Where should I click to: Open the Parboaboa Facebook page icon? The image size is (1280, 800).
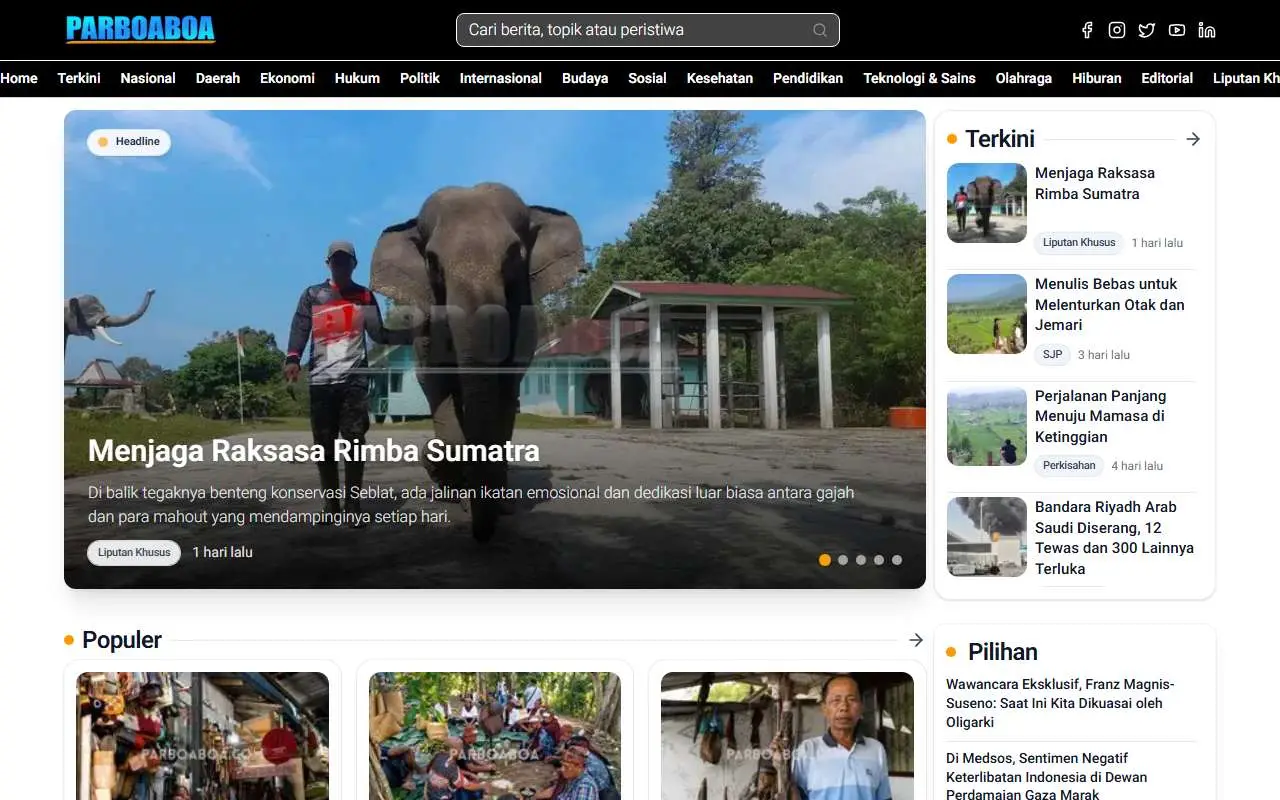click(1087, 30)
